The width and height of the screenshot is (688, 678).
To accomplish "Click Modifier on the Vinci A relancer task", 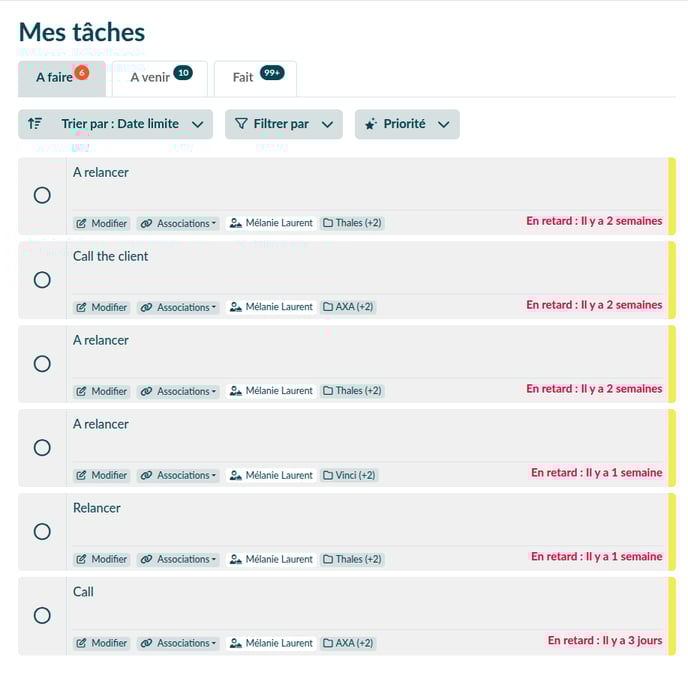I will (102, 475).
